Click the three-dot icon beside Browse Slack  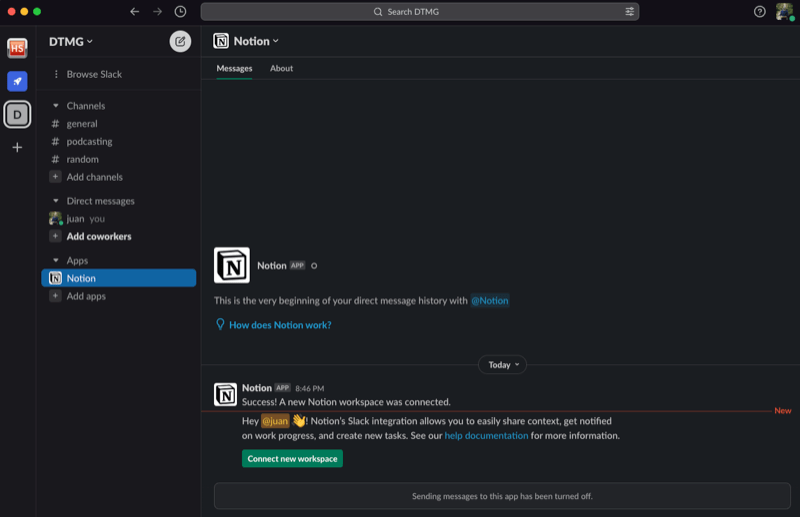tap(56, 74)
